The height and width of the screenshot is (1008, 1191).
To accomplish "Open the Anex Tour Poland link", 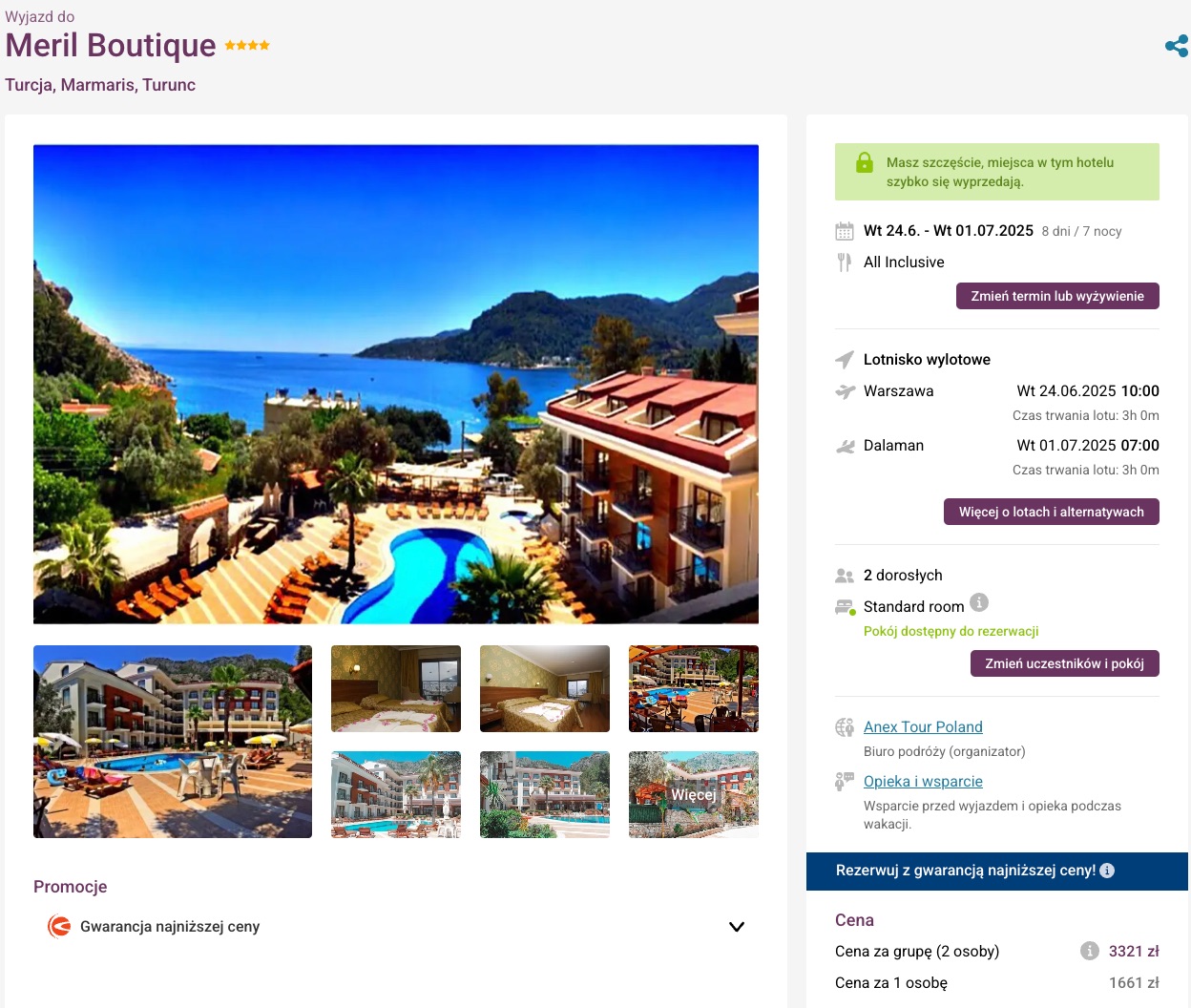I will (923, 727).
